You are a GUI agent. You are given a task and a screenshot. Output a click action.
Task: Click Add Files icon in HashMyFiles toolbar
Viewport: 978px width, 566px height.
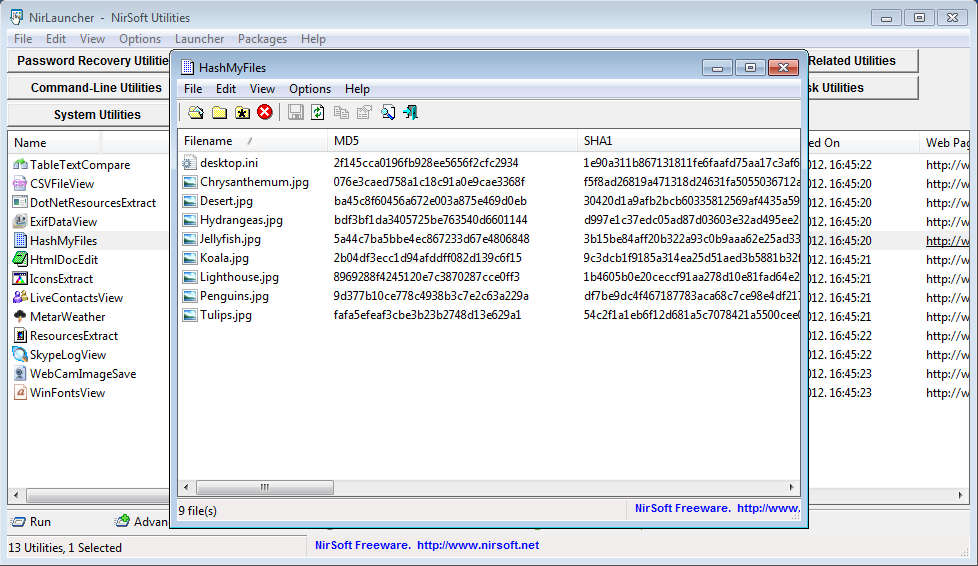click(x=196, y=112)
